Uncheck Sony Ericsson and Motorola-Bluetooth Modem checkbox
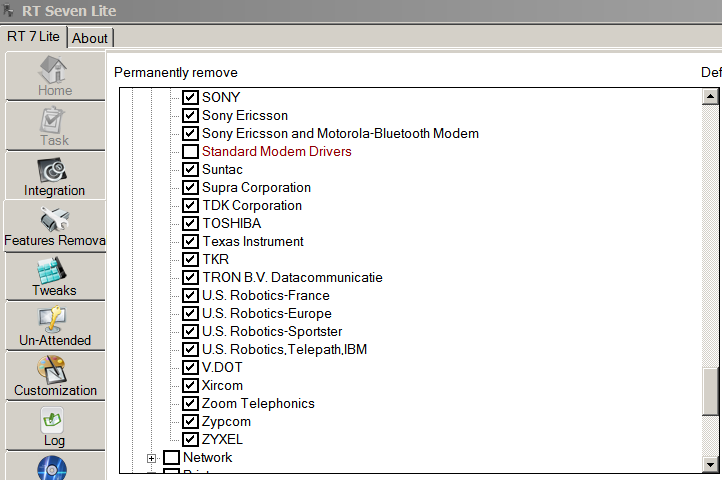Image resolution: width=722 pixels, height=480 pixels. (x=190, y=133)
